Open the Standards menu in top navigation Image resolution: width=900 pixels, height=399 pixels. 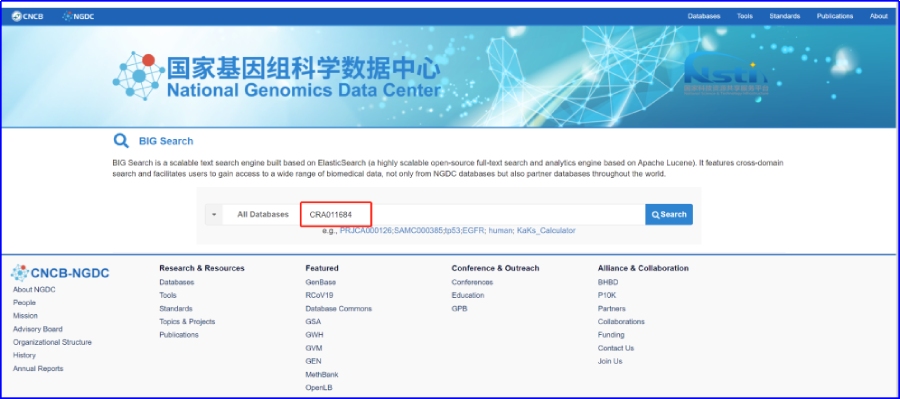click(x=785, y=16)
